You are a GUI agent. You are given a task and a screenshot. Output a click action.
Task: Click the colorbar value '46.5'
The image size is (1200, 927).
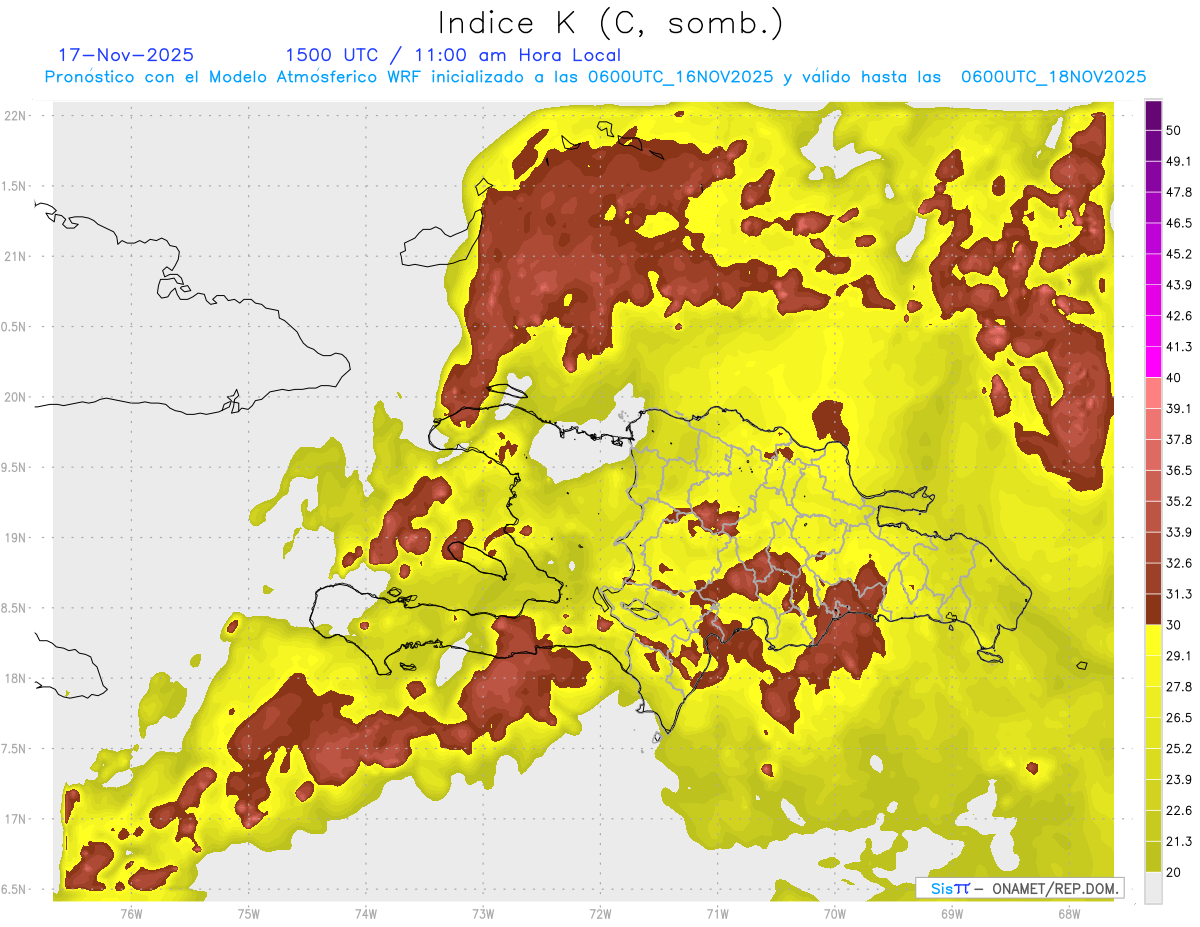tap(1179, 223)
